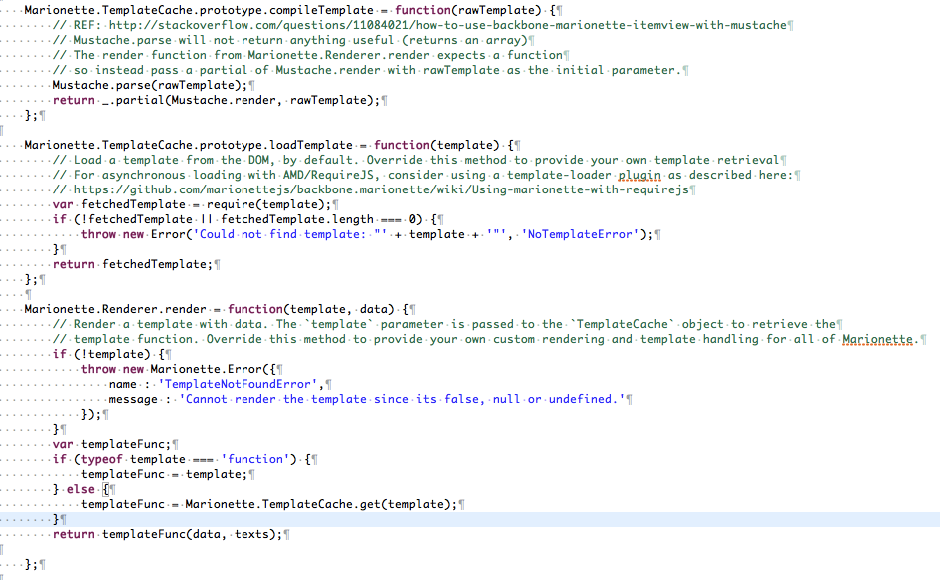Click the 'TemplateNotFoundError' string literal

(x=238, y=384)
